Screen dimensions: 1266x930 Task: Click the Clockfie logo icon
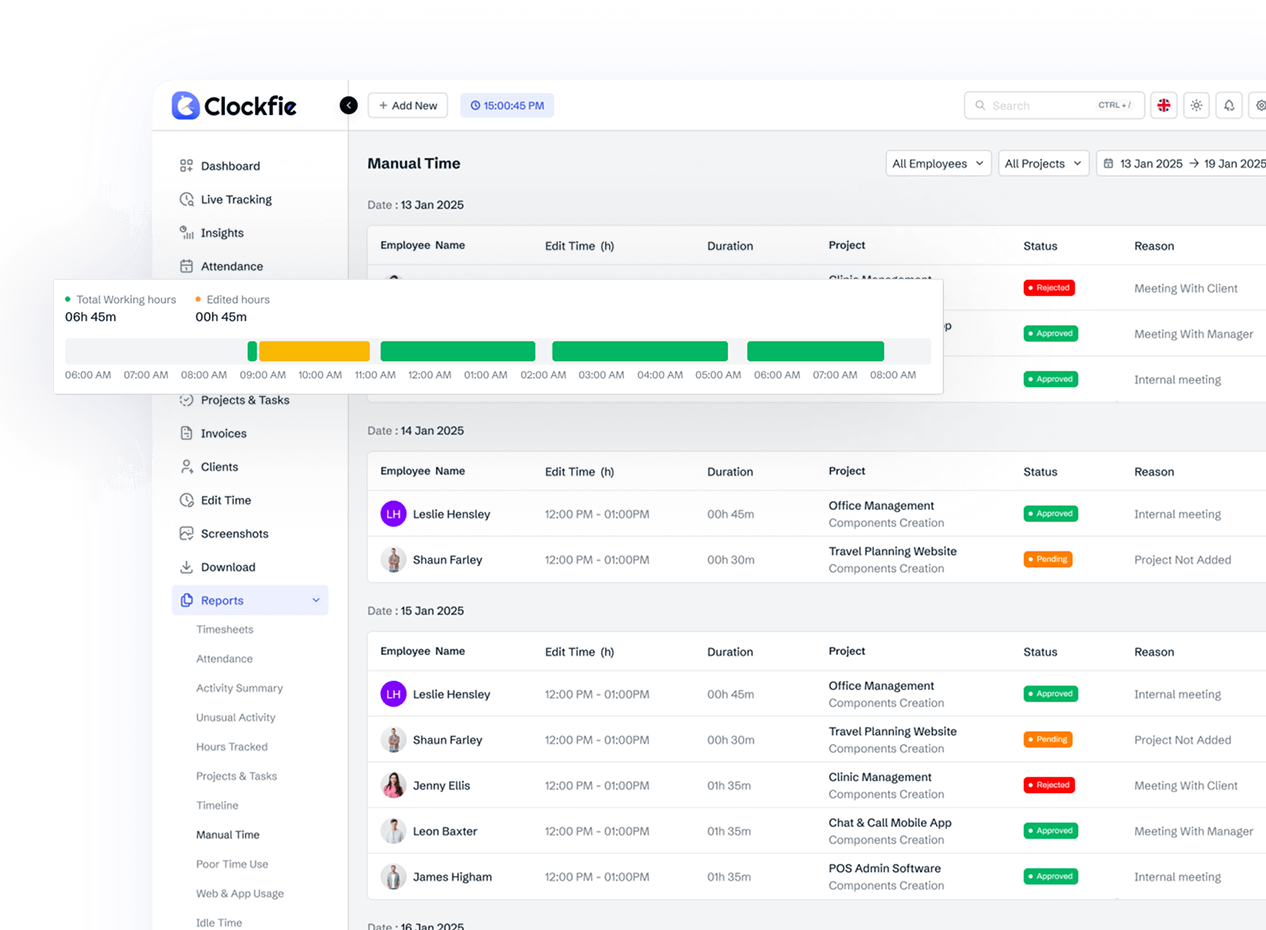(x=185, y=105)
